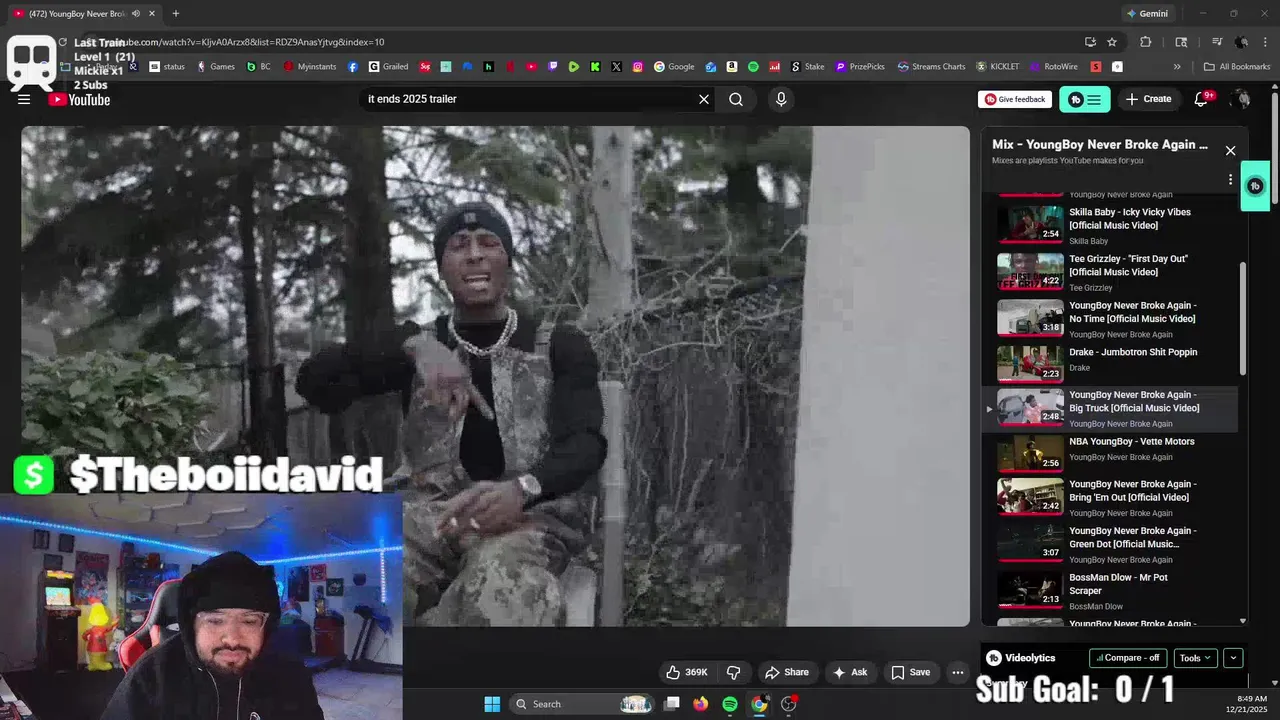Open the more actions three-dot button below the video
Screen dimensions: 1280x720
point(957,672)
